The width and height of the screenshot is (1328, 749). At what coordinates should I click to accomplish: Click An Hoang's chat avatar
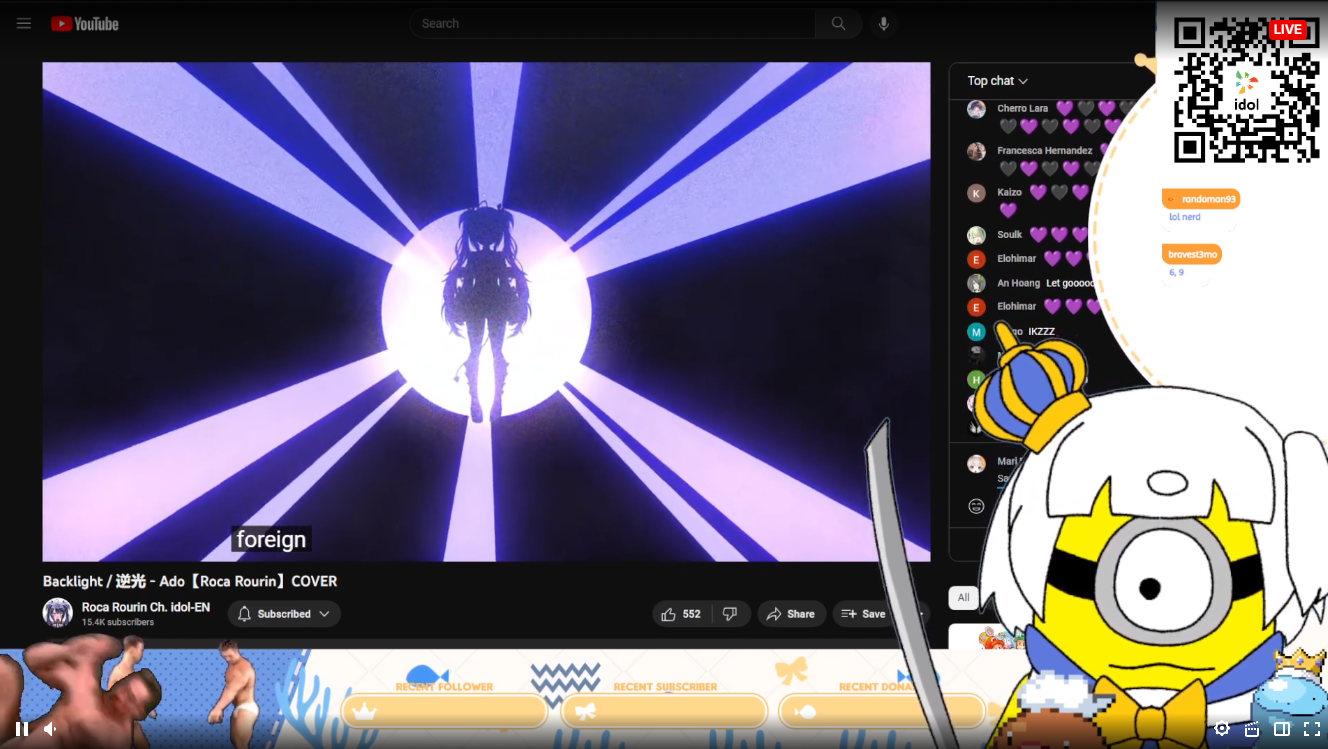pos(977,283)
